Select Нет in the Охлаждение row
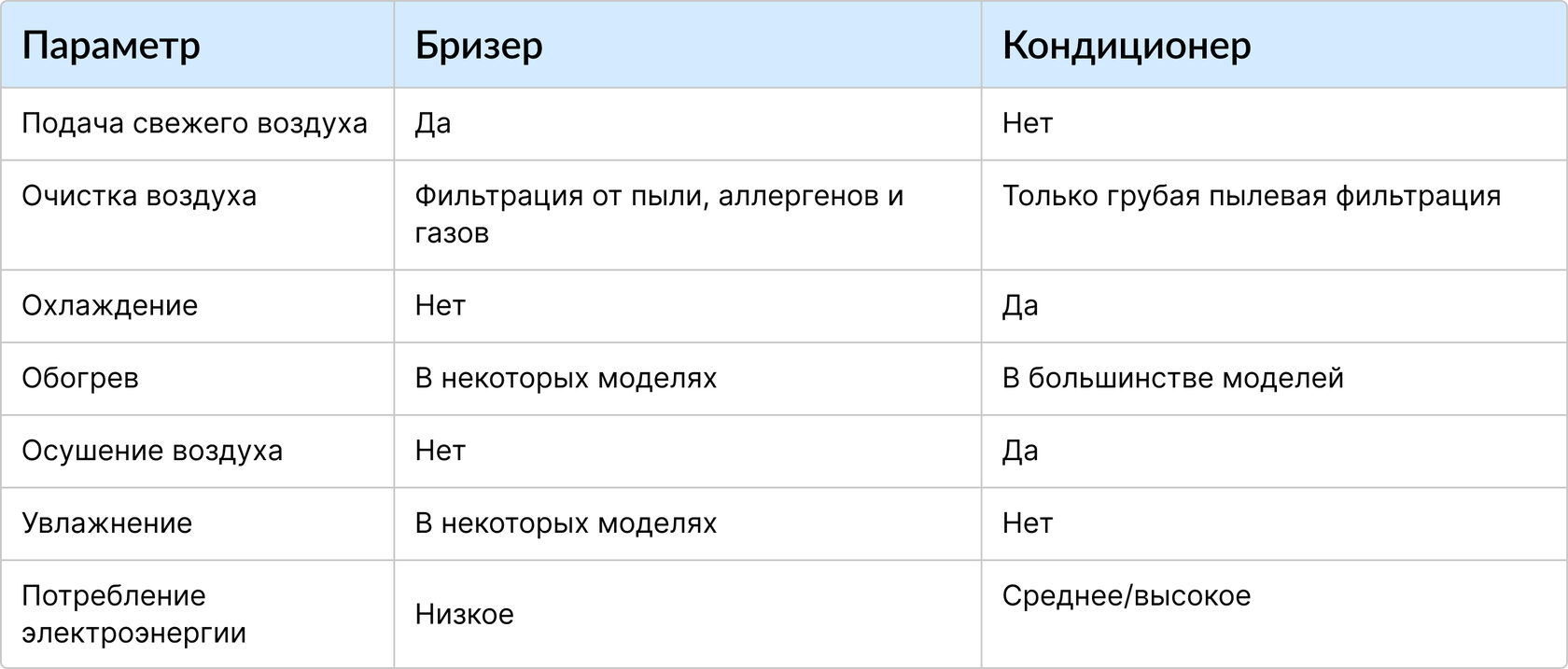Image resolution: width=1568 pixels, height=669 pixels. [441, 306]
